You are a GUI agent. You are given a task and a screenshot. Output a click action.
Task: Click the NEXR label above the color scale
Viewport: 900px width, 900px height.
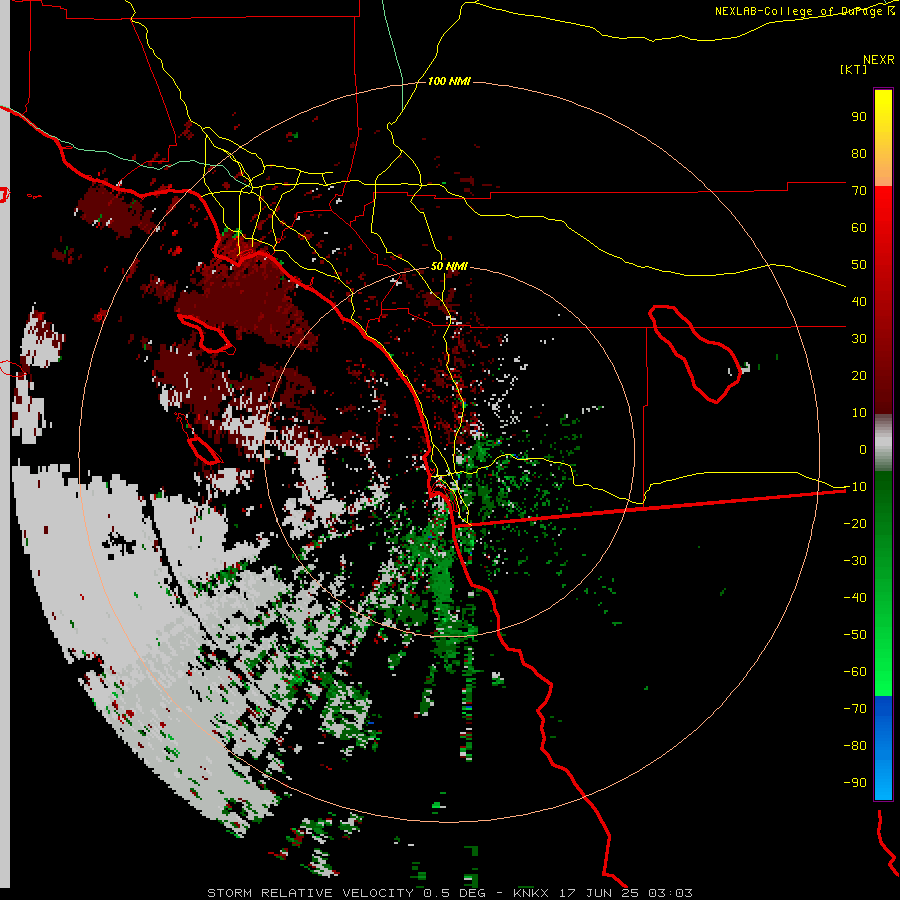pyautogui.click(x=879, y=60)
